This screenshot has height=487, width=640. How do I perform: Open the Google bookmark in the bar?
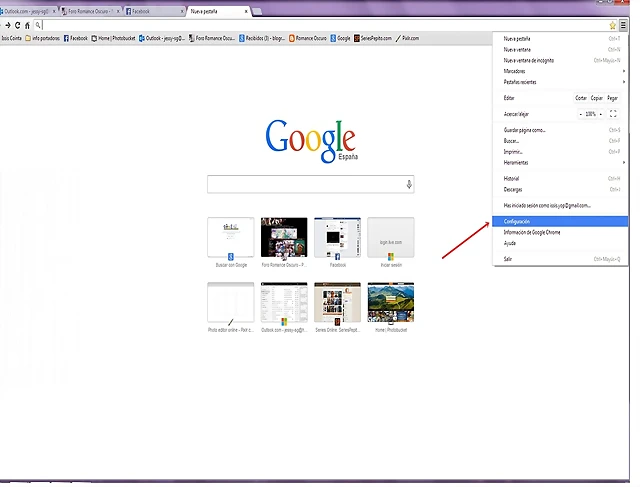pyautogui.click(x=340, y=38)
